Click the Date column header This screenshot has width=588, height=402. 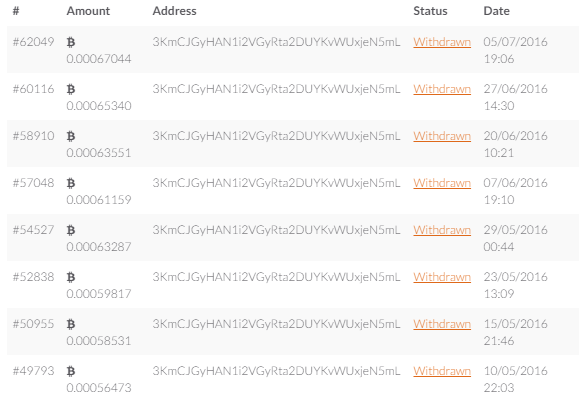tap(496, 11)
